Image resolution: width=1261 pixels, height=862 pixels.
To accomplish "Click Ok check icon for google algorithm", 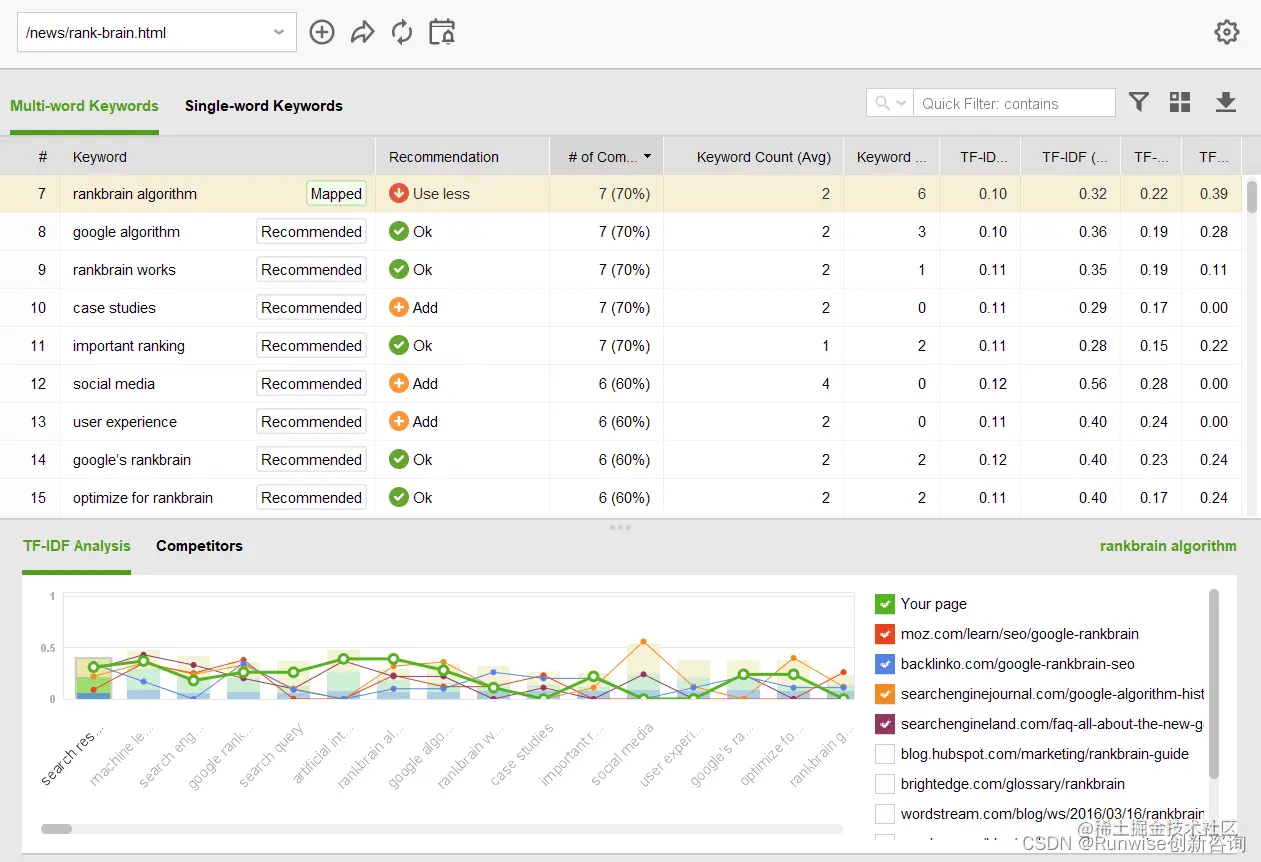I will (399, 232).
